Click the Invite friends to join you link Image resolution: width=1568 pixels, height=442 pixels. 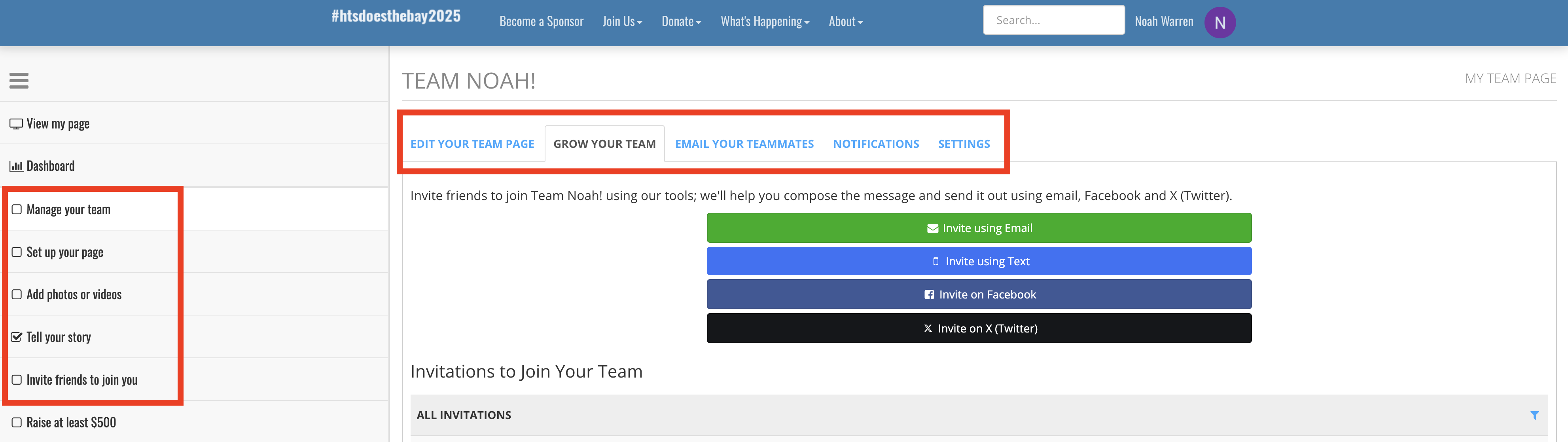click(x=81, y=380)
